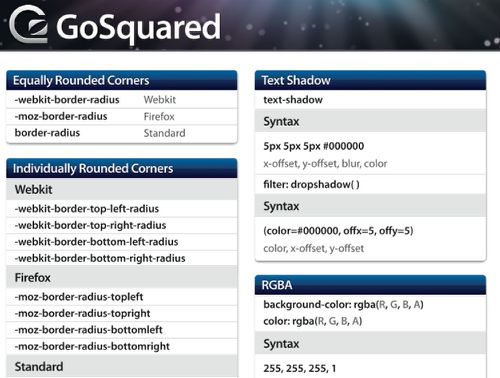500x378 pixels.
Task: Click -moz-border-radius-topright row
Action: (122, 313)
